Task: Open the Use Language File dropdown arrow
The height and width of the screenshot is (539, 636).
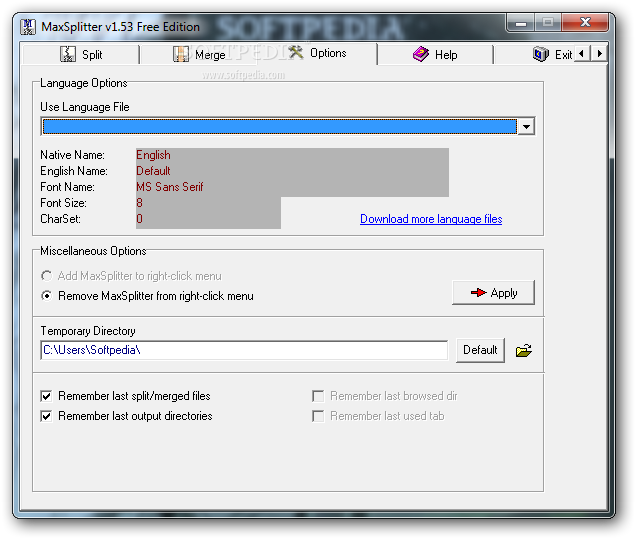Action: pos(526,127)
